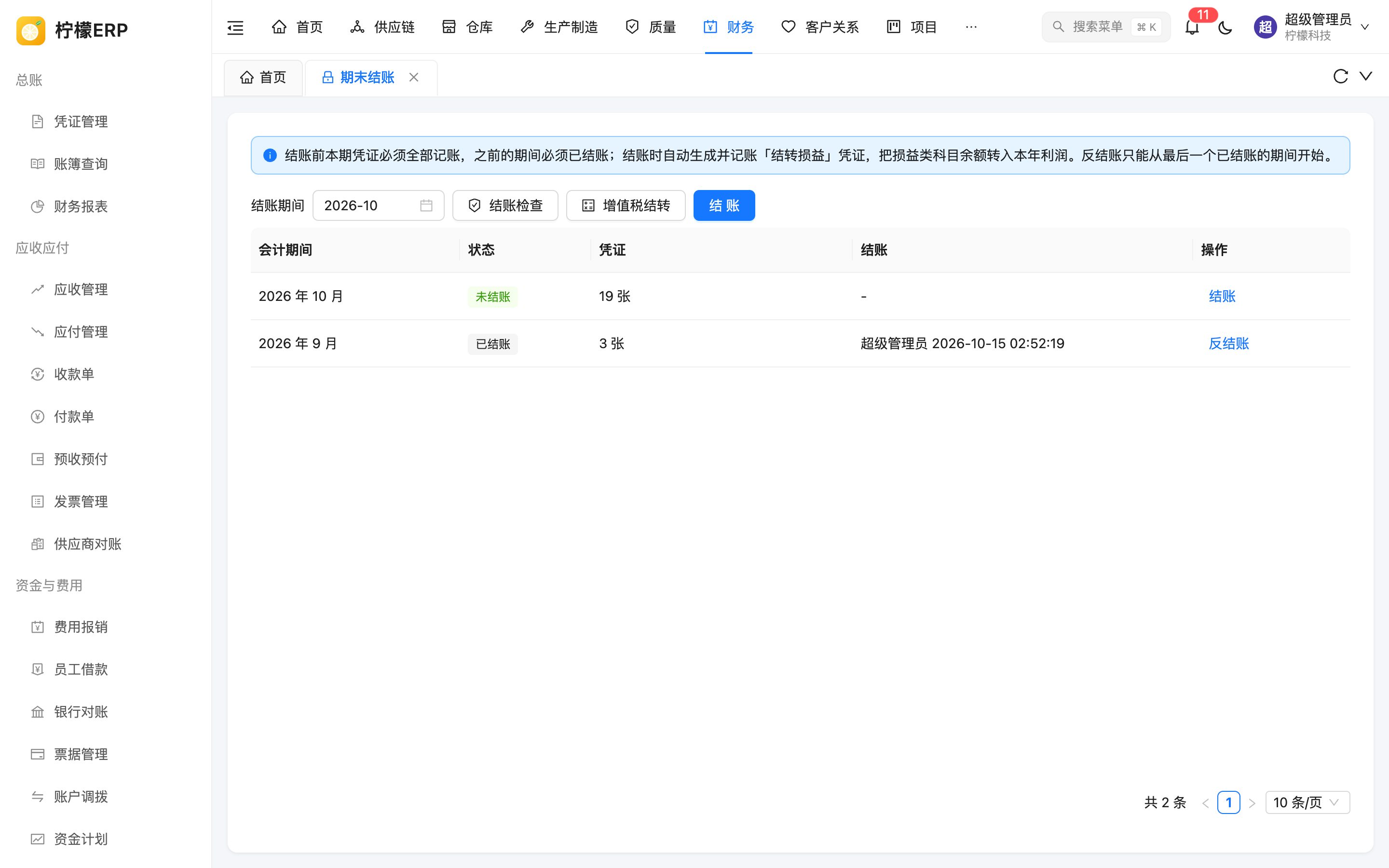Viewport: 1389px width, 868px height.
Task: Switch to the 首页 page tab
Action: (263, 78)
